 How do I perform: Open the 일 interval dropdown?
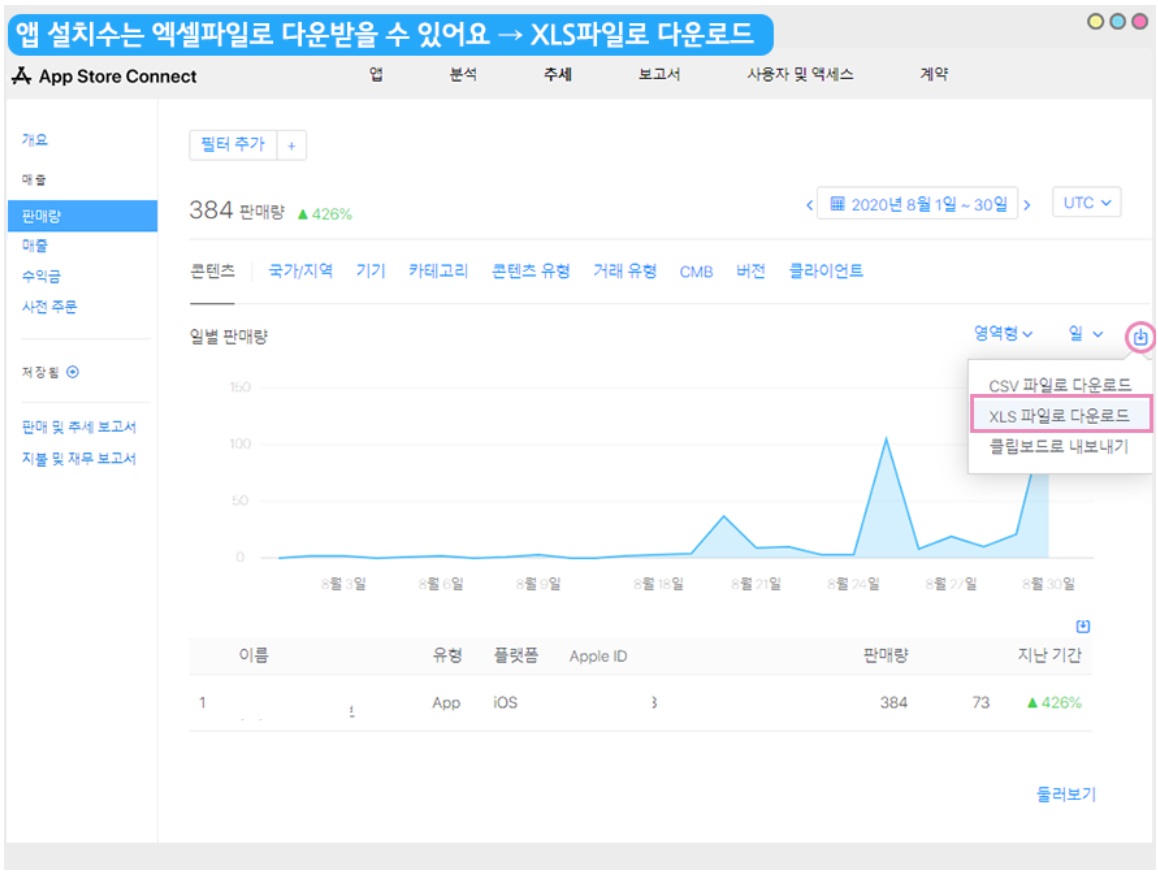(x=1086, y=334)
